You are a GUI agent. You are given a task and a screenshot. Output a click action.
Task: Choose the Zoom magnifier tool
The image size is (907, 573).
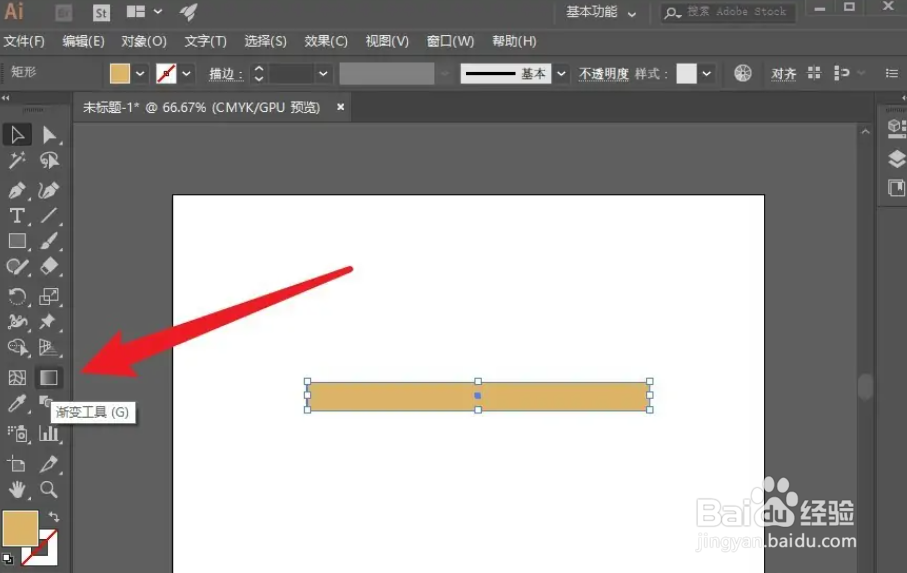tap(49, 490)
